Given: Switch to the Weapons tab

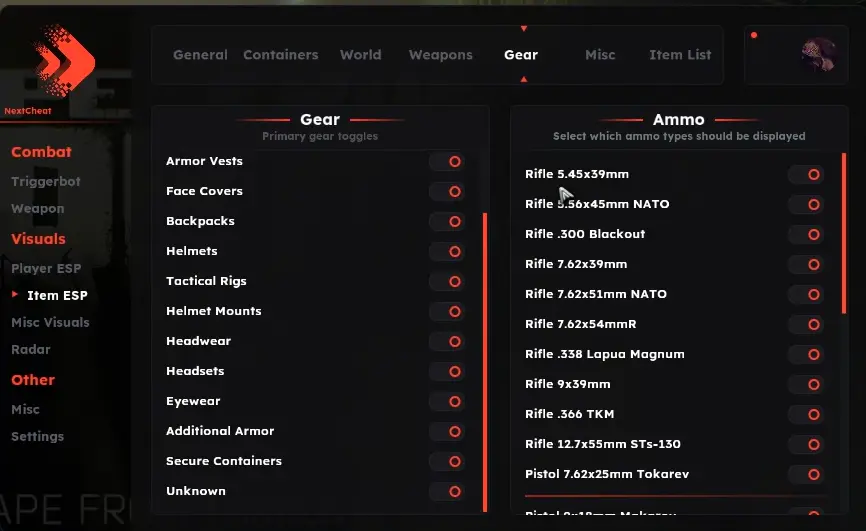Looking at the screenshot, I should 441,55.
